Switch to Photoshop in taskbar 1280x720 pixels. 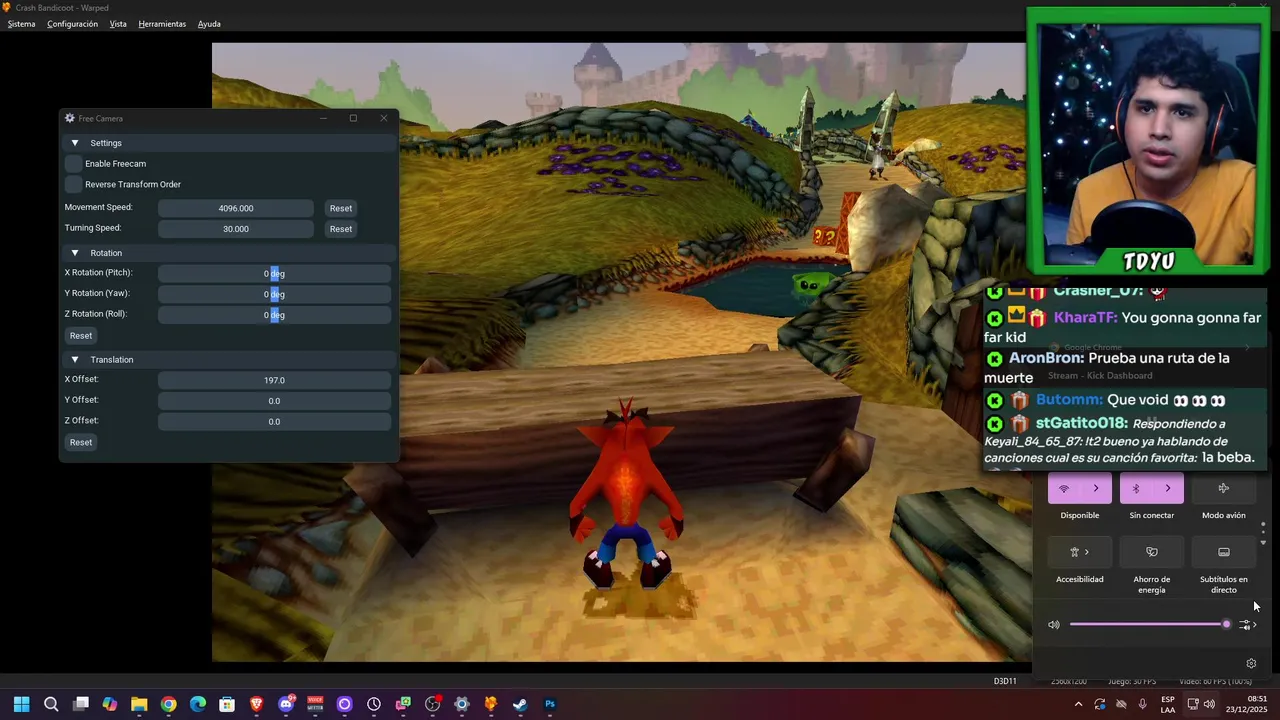550,704
